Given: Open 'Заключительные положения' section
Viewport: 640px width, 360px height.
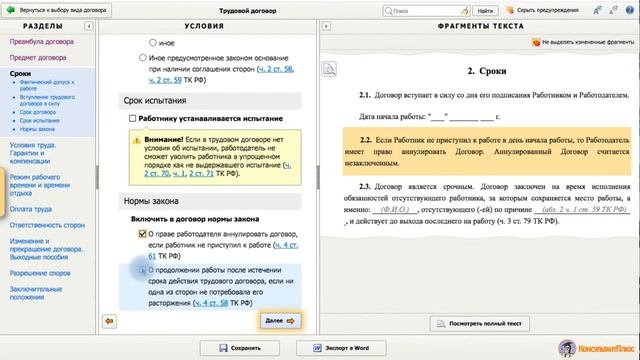Looking at the screenshot, I should (x=36, y=293).
